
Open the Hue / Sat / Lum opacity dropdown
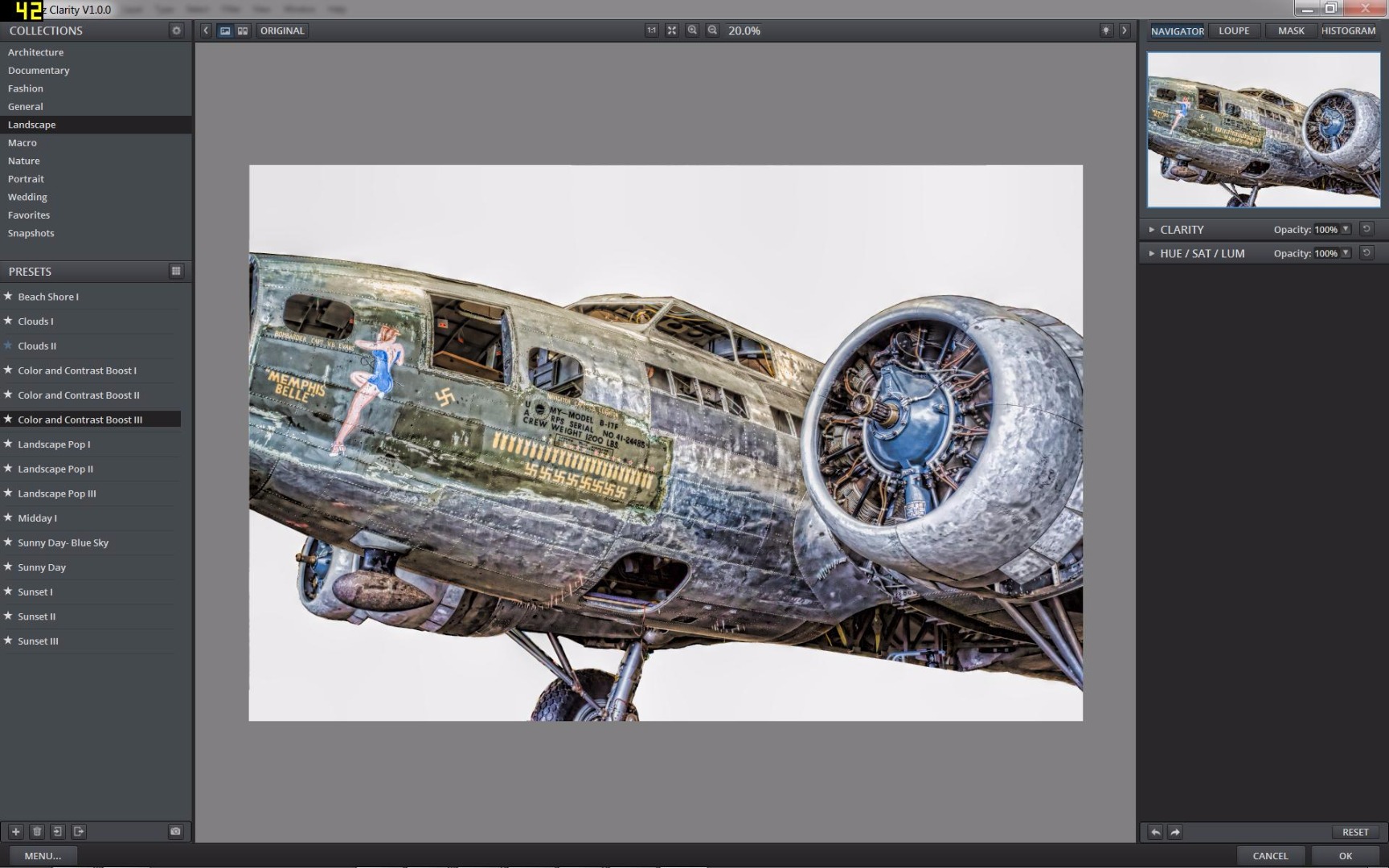point(1346,252)
